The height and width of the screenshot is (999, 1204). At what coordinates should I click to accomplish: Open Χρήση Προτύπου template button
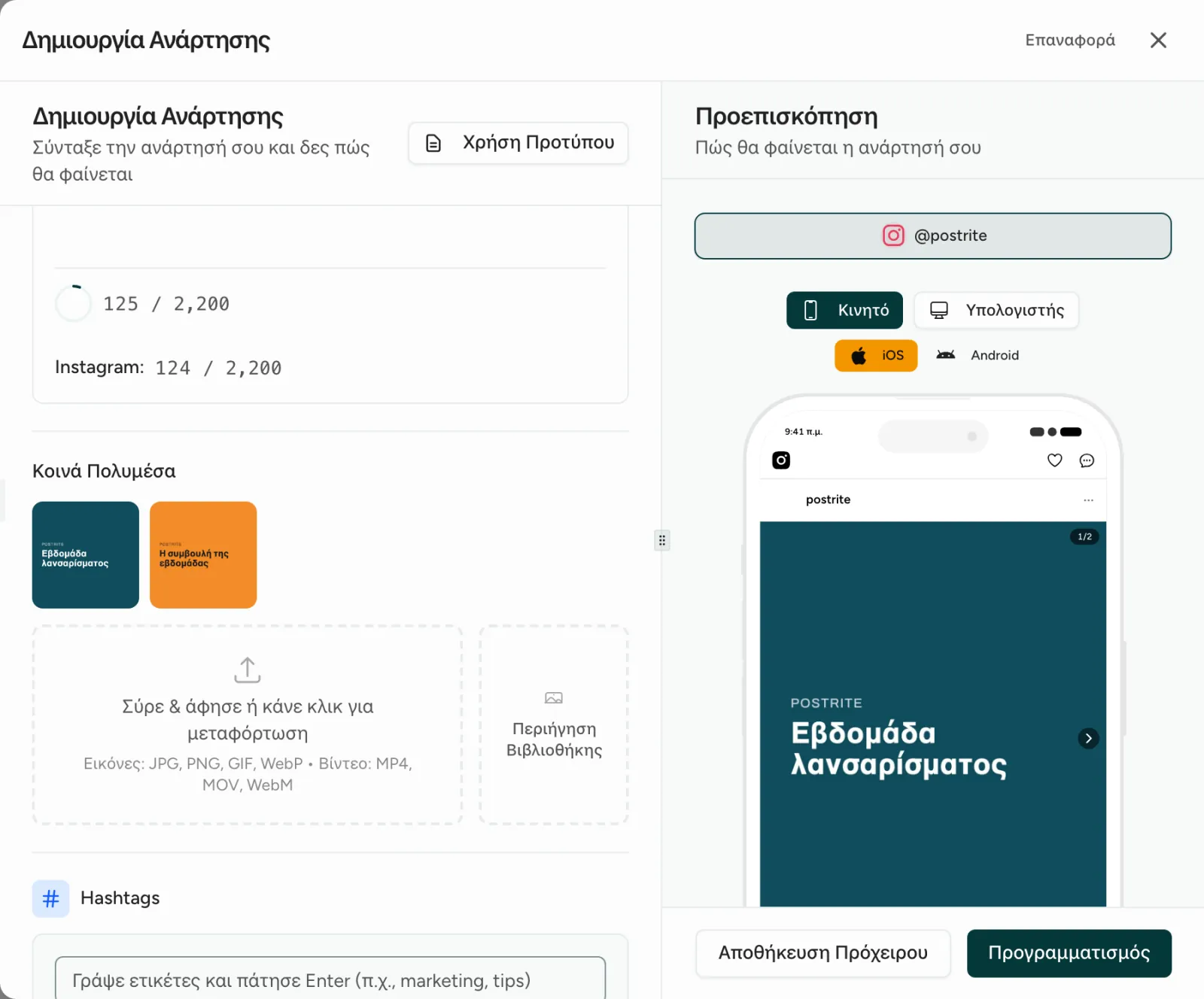coord(518,143)
